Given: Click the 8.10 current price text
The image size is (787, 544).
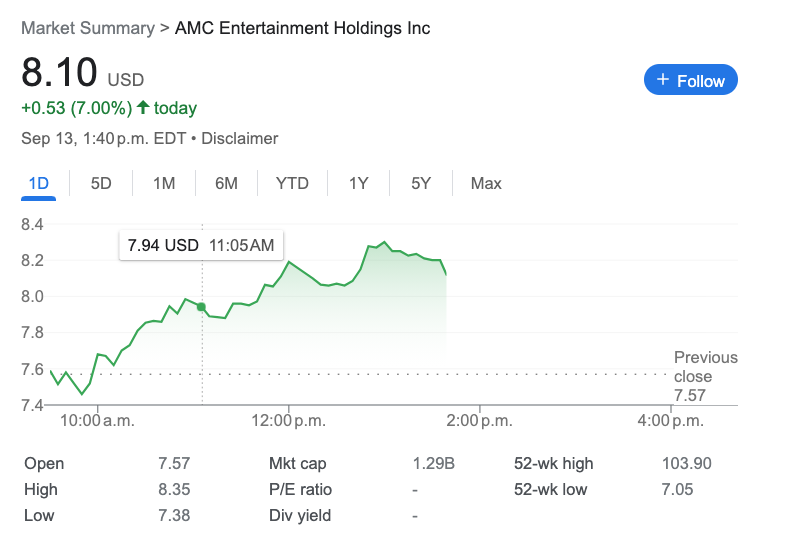Looking at the screenshot, I should 59,72.
